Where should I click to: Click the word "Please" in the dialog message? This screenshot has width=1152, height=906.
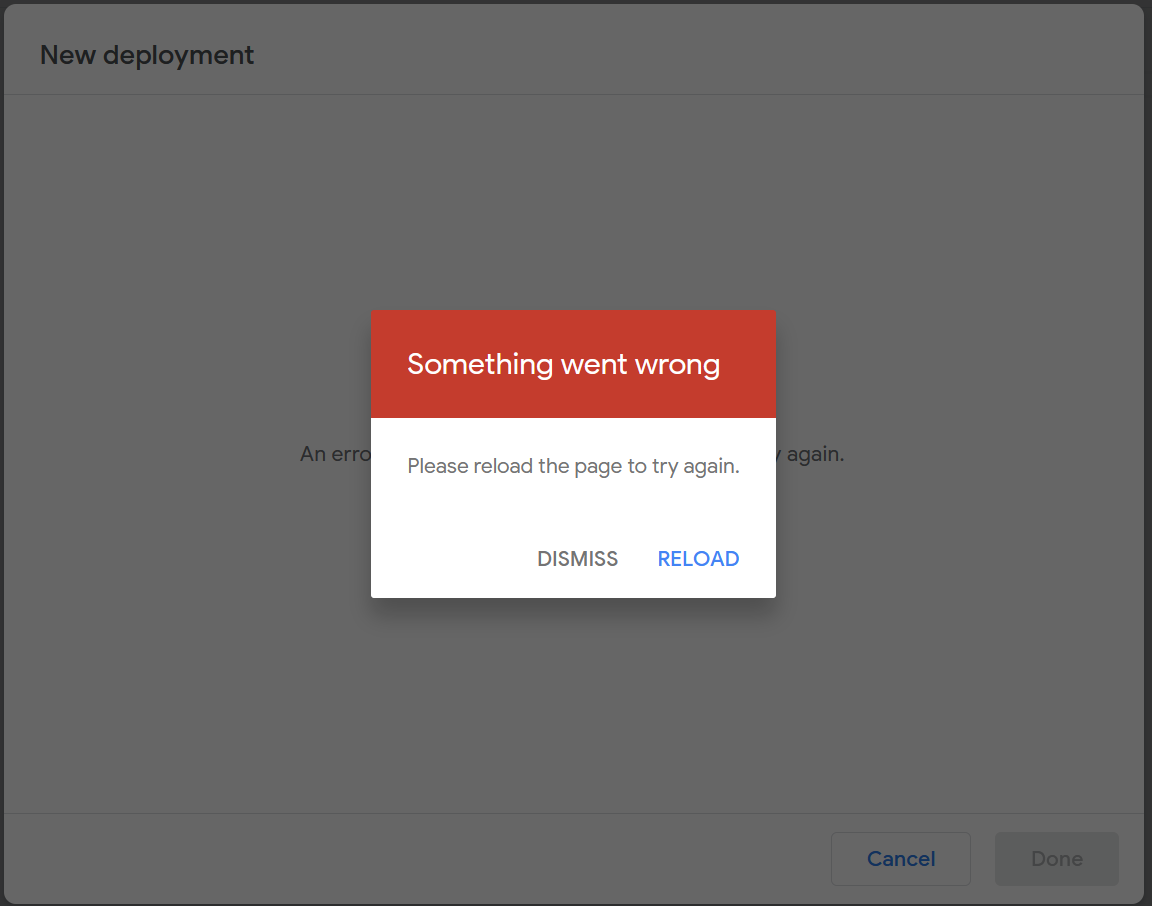click(438, 466)
